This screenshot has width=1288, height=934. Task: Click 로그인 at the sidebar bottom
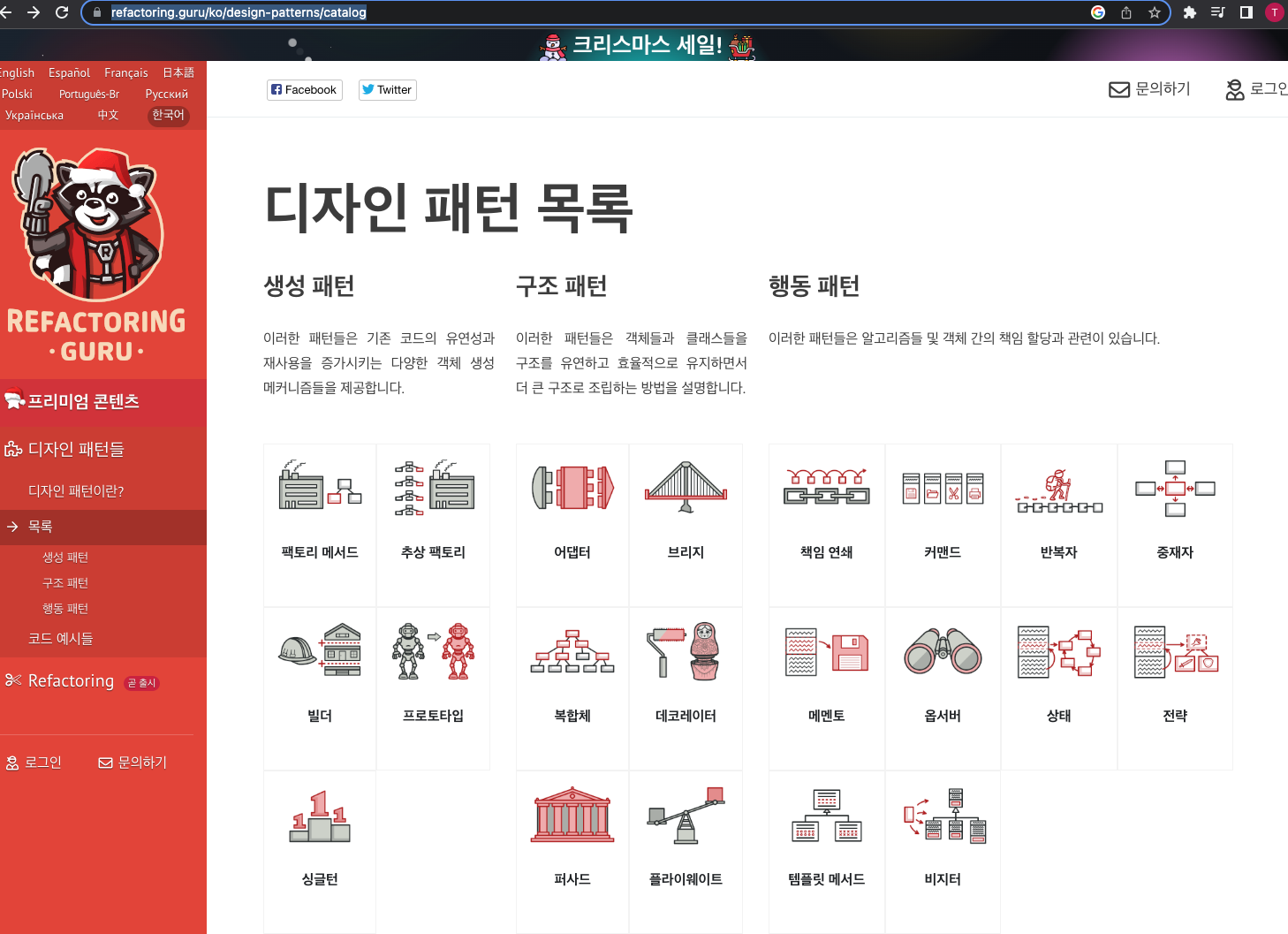point(34,763)
